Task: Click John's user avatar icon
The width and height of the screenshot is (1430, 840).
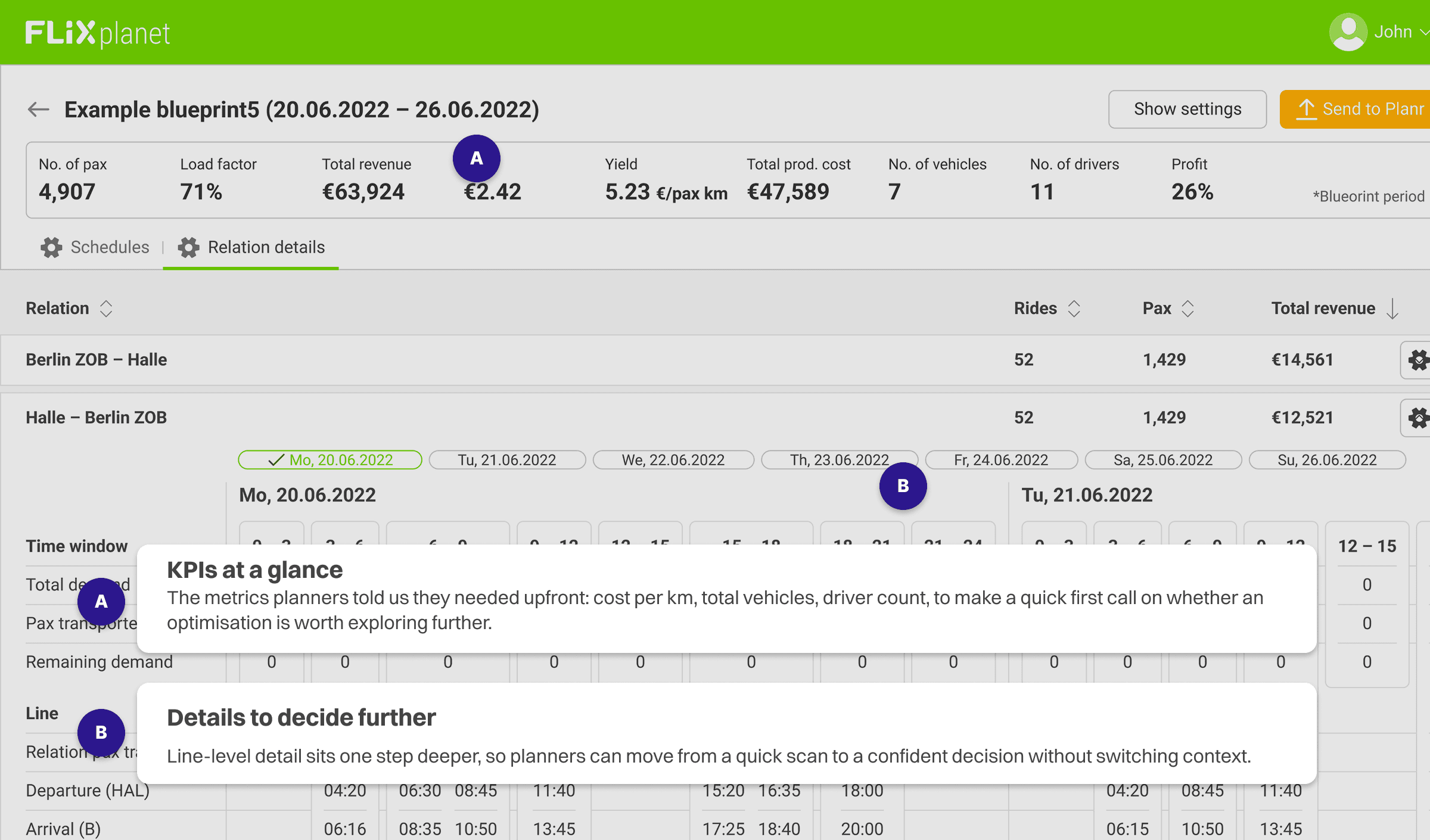Action: pos(1348,32)
